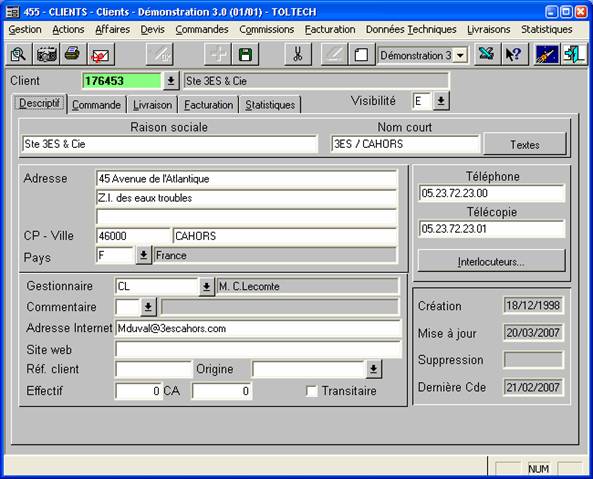Click the search magnifier toolbar icon

[x=19, y=55]
